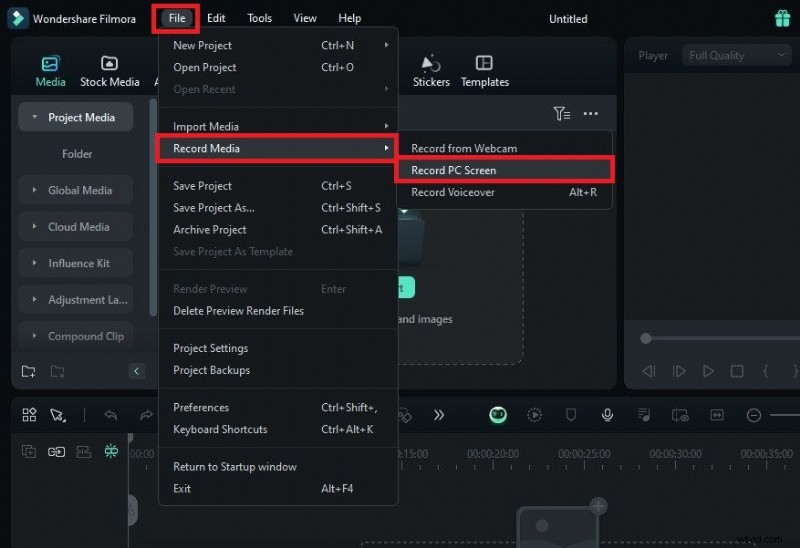Click the timeline layout grid icon
The height and width of the screenshot is (548, 800).
30,415
